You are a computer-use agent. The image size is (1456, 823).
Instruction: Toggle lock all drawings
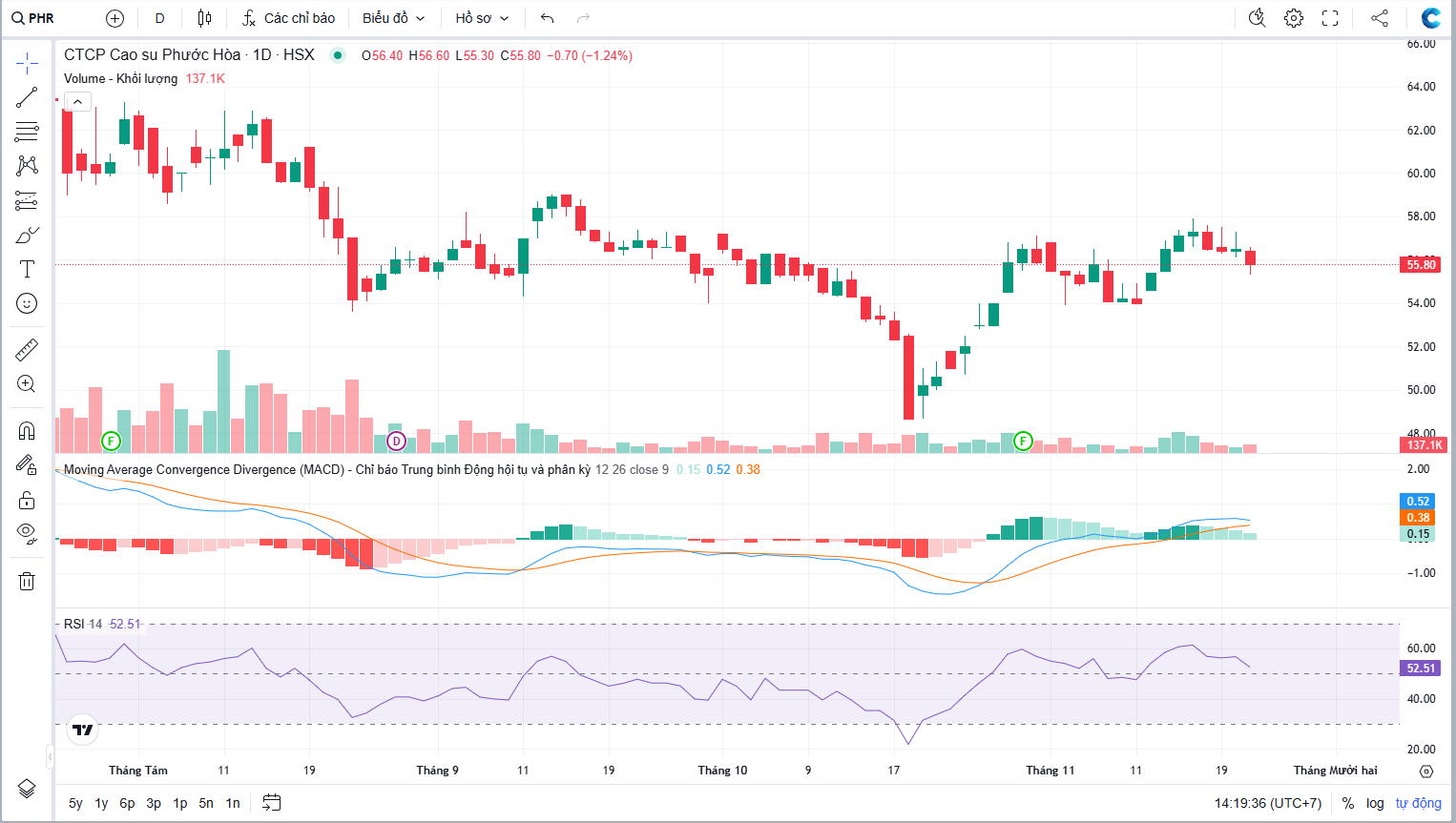[x=27, y=500]
